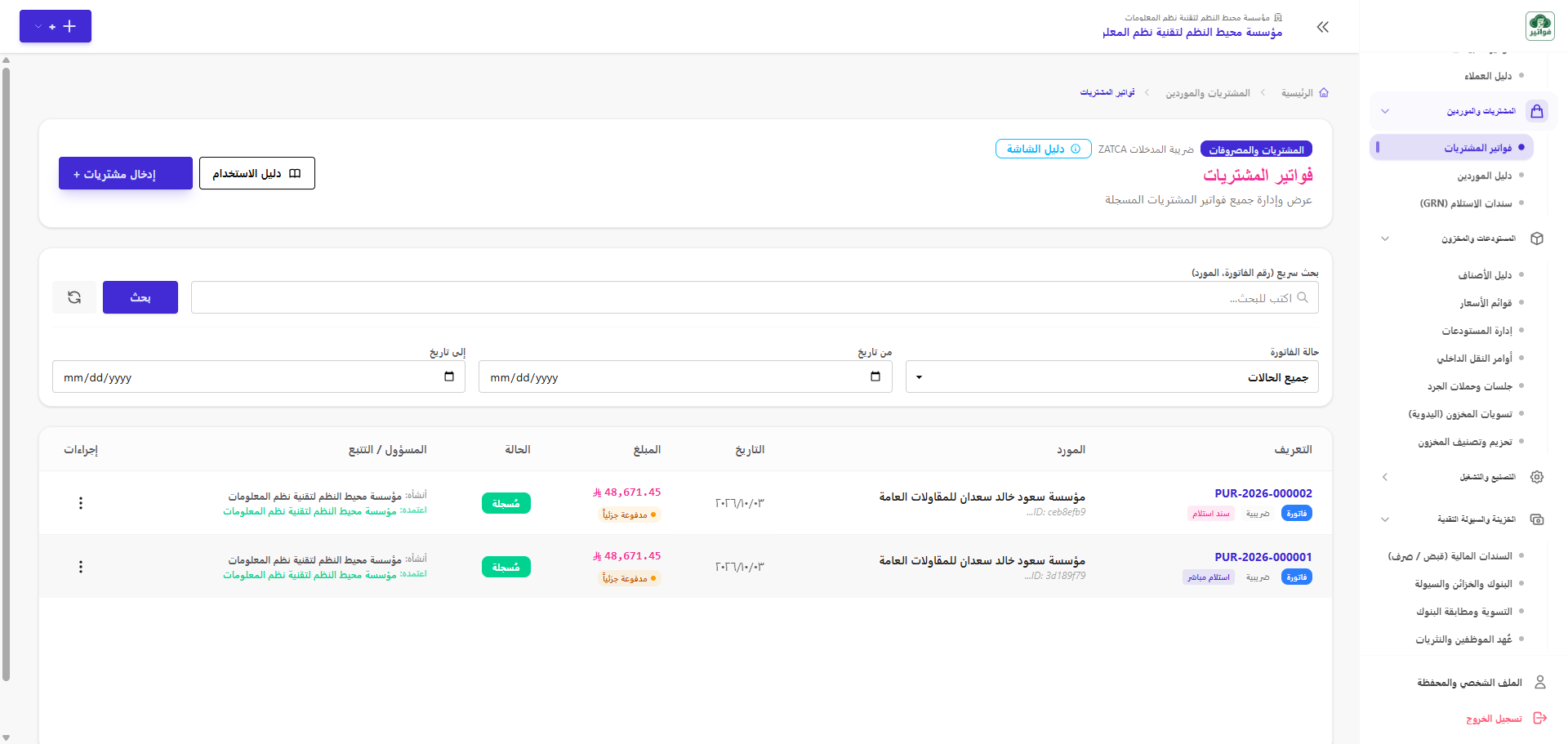Click المشتريات والموردين breadcrumb link
The image size is (1568, 744).
pos(1208,93)
